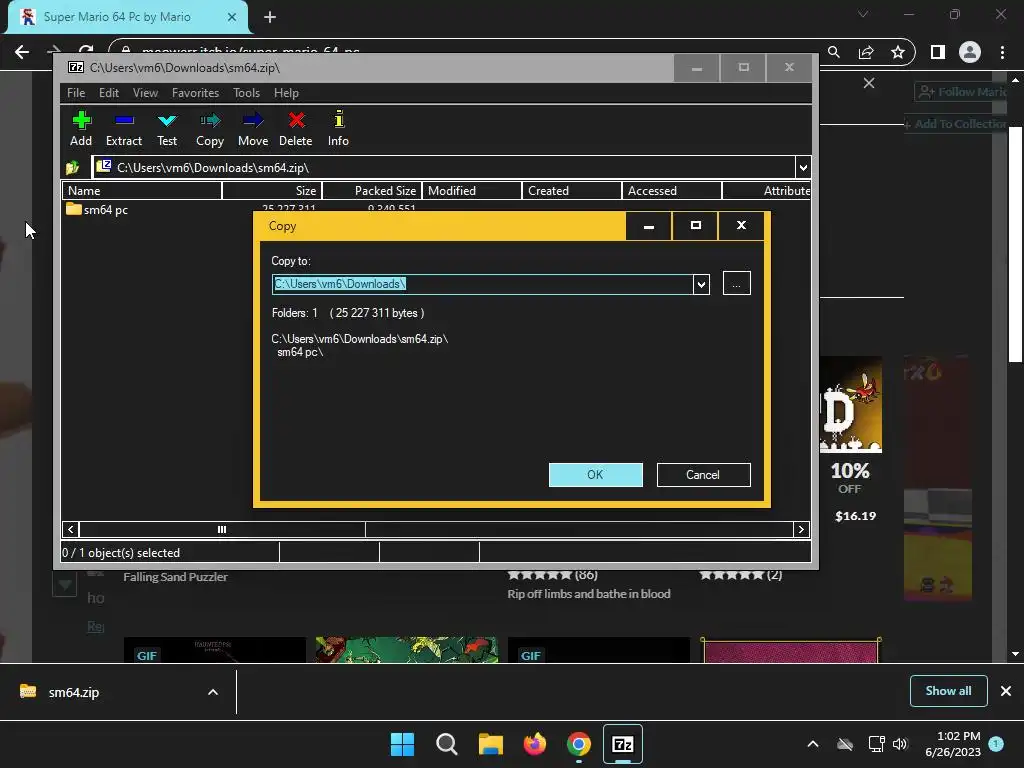Viewport: 1024px width, 768px height.
Task: Open the Tools menu in 7-Zip
Action: point(246,93)
